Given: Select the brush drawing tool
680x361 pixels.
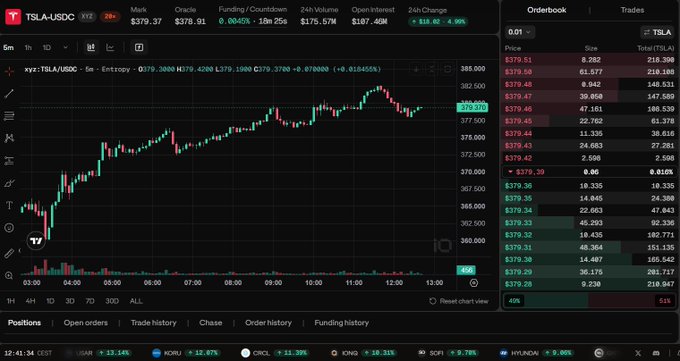Looking at the screenshot, I should (x=9, y=183).
